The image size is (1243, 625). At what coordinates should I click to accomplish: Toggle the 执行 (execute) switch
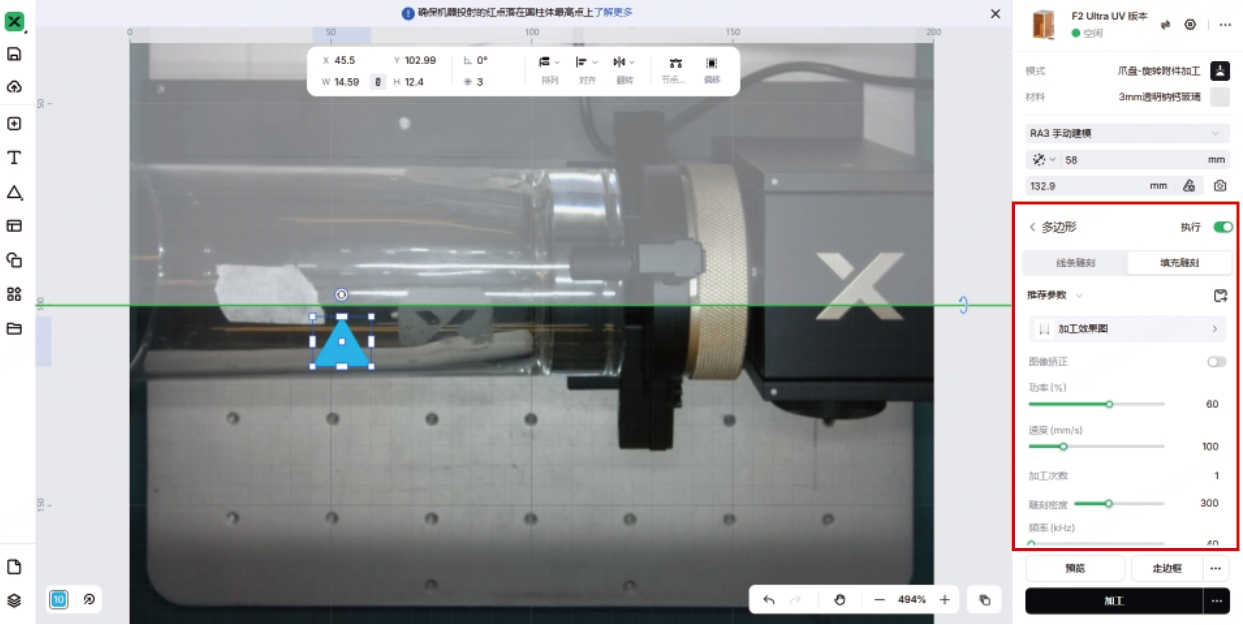click(x=1222, y=227)
